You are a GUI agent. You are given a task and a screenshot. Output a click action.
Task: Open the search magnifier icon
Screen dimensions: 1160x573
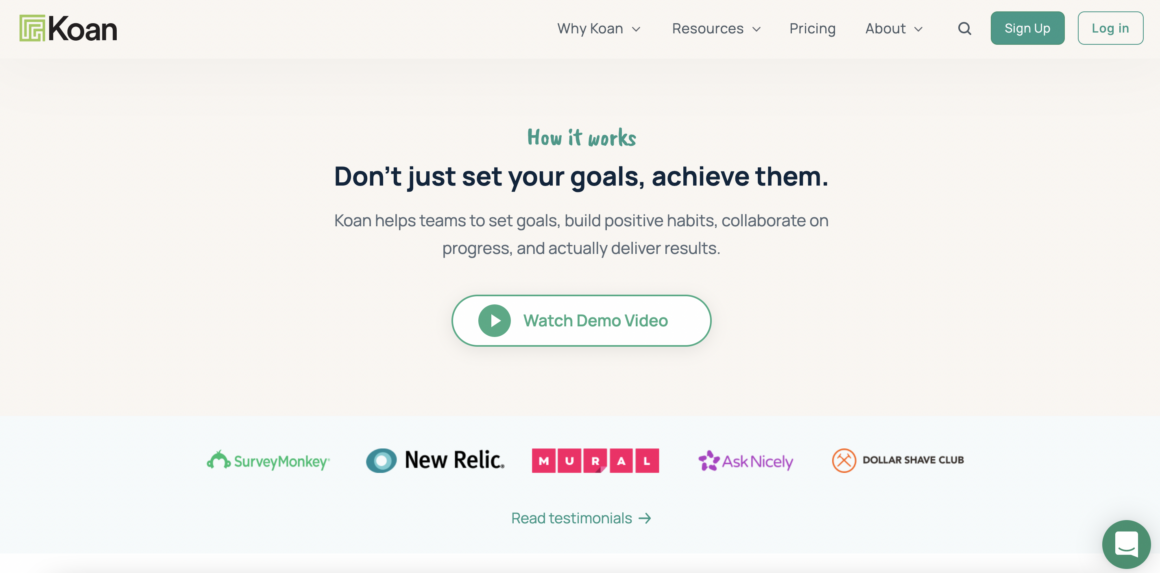point(965,29)
